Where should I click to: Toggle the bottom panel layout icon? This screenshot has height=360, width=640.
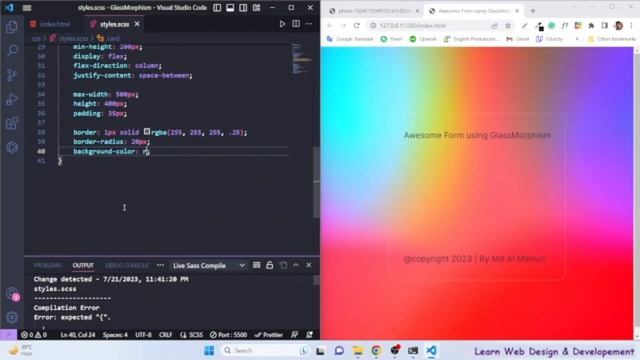[x=230, y=8]
